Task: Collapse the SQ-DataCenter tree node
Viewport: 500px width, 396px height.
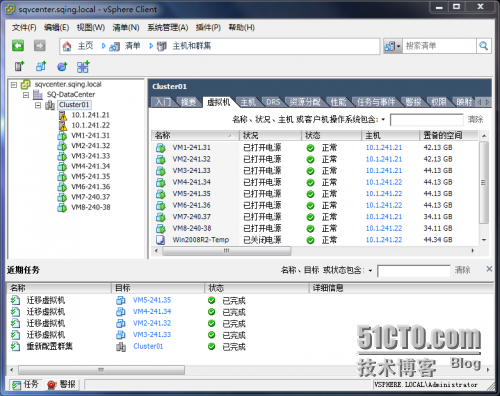Action: (x=26, y=95)
